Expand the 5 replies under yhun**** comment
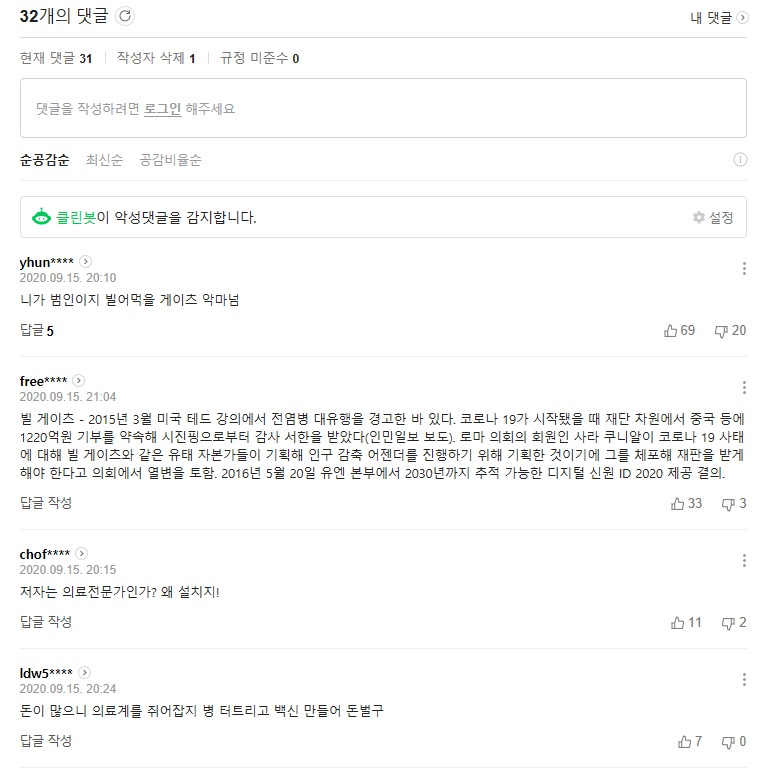The image size is (765, 770). click(x=37, y=330)
